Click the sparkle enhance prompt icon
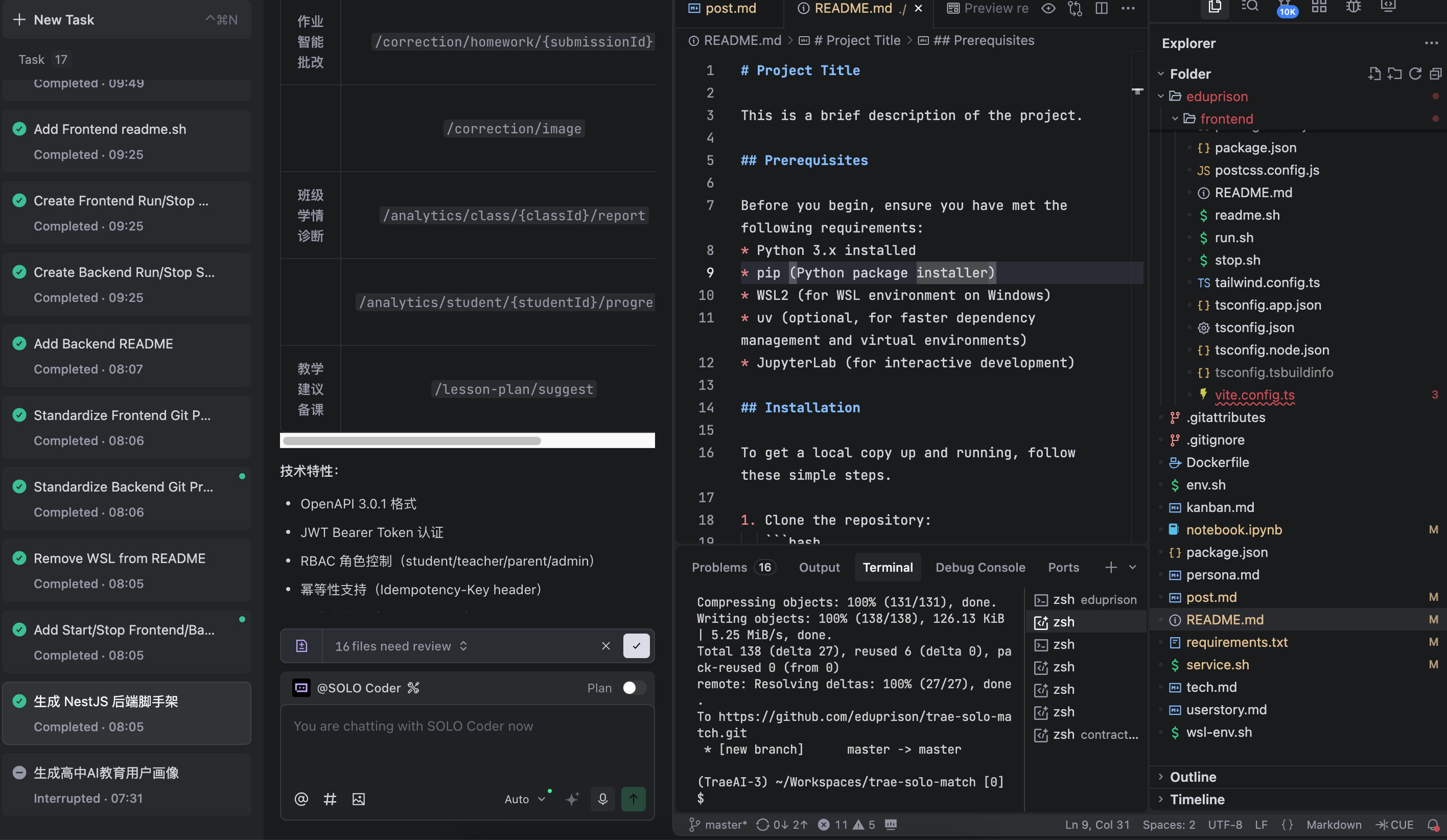The height and width of the screenshot is (840, 1447). tap(572, 799)
